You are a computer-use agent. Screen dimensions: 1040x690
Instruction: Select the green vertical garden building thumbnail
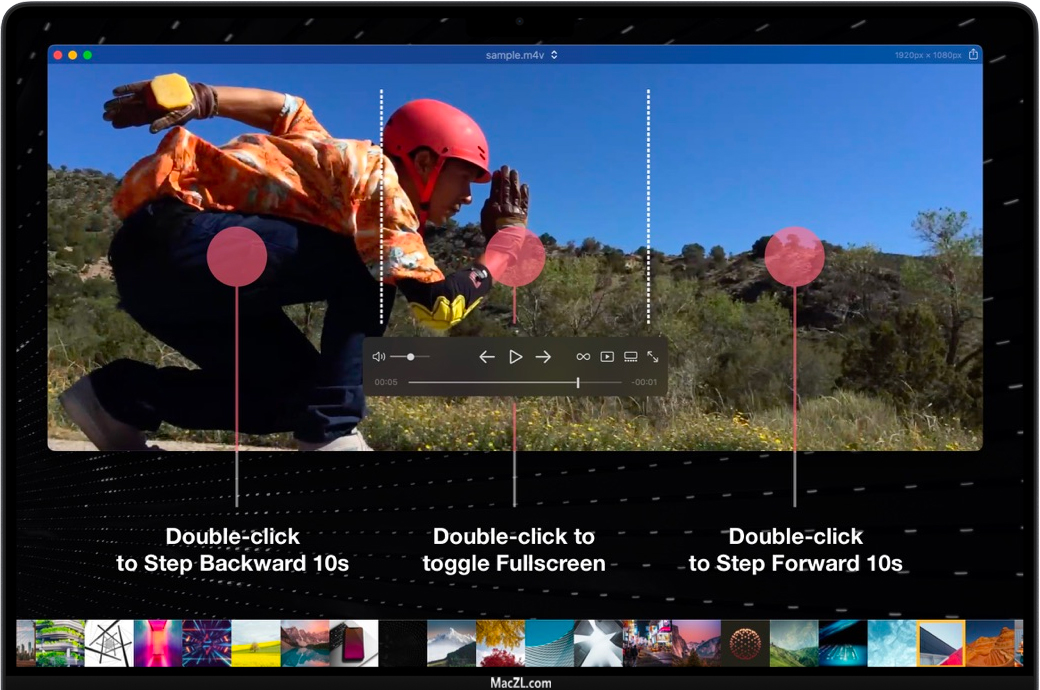(x=60, y=643)
